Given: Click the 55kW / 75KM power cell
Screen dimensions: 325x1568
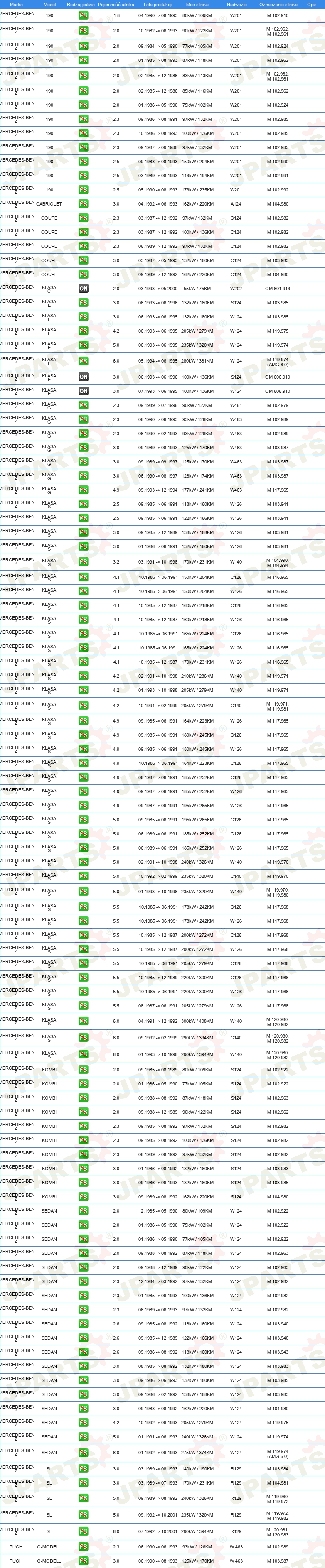Looking at the screenshot, I should (x=197, y=289).
